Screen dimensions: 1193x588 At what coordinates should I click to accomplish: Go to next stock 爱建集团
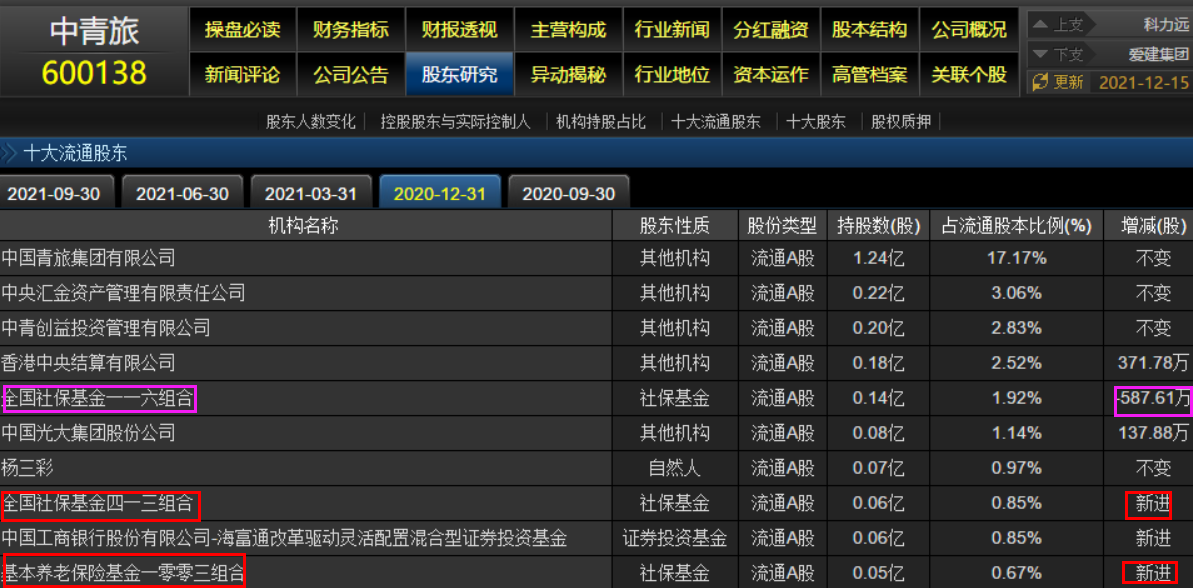1158,54
